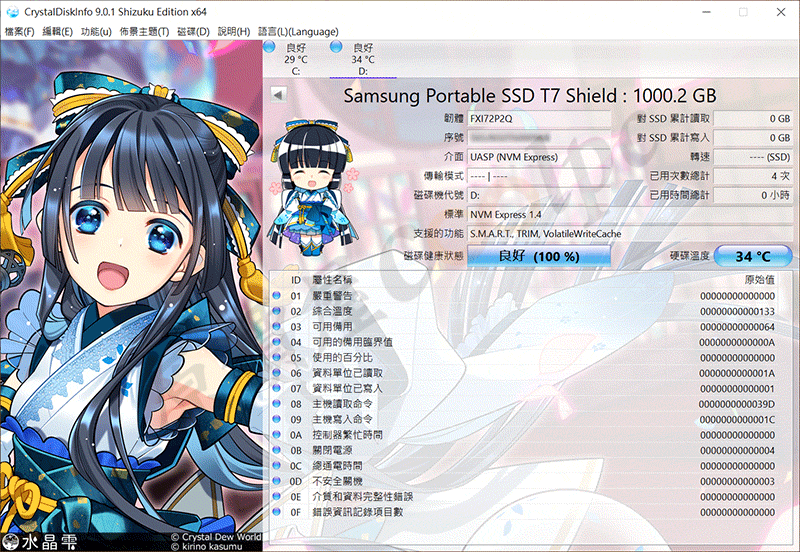The width and height of the screenshot is (800, 552).
Task: Open the 功能(u) menu
Action: (x=96, y=32)
